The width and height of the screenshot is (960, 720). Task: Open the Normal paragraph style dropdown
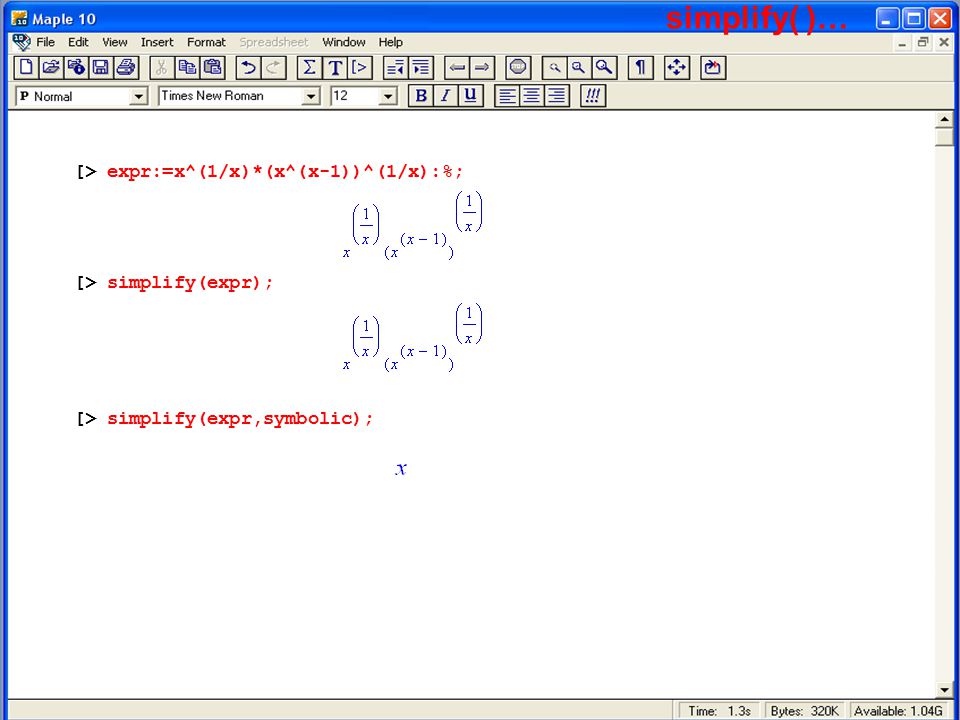tap(139, 97)
